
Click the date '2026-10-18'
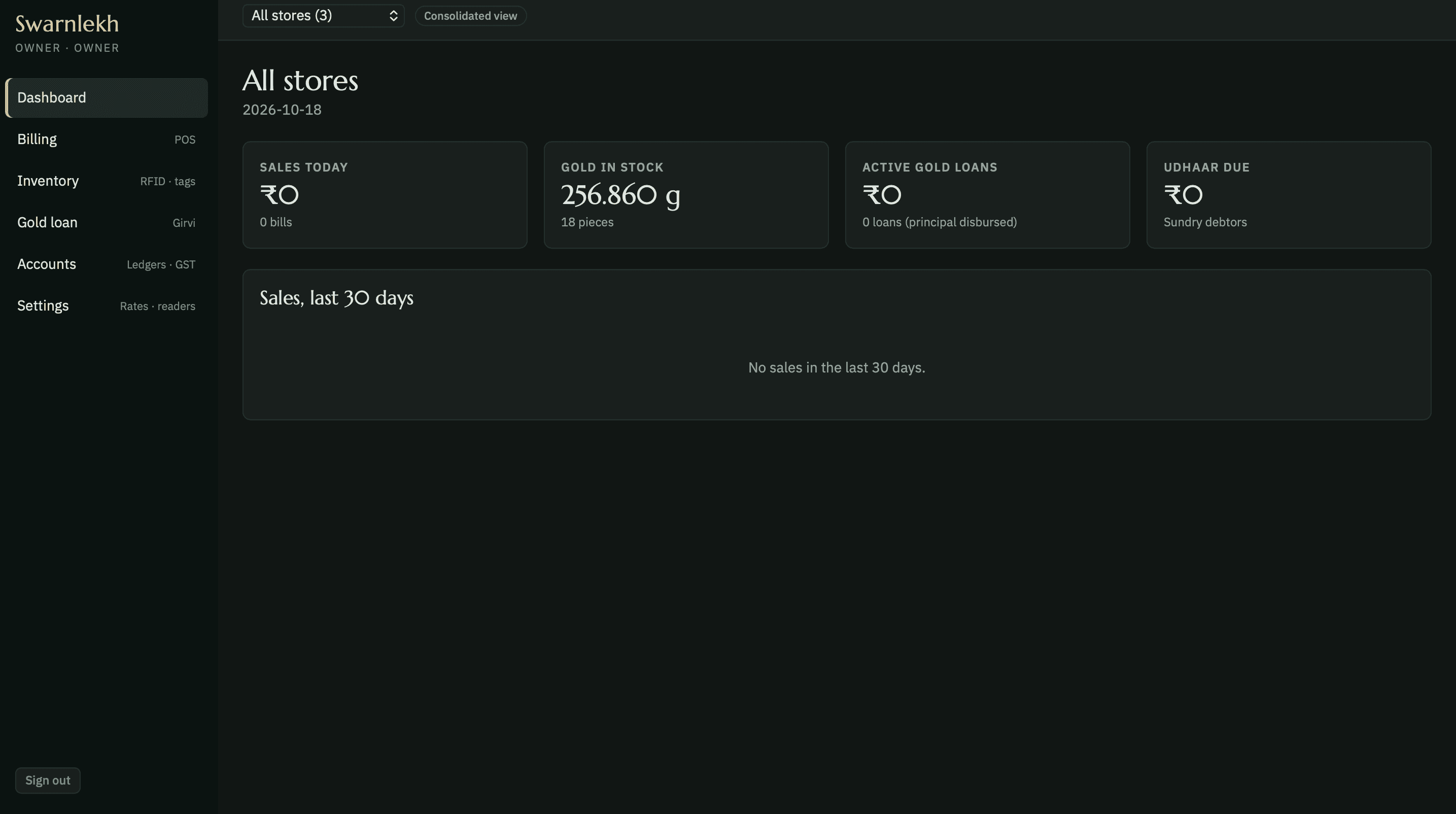coord(282,110)
